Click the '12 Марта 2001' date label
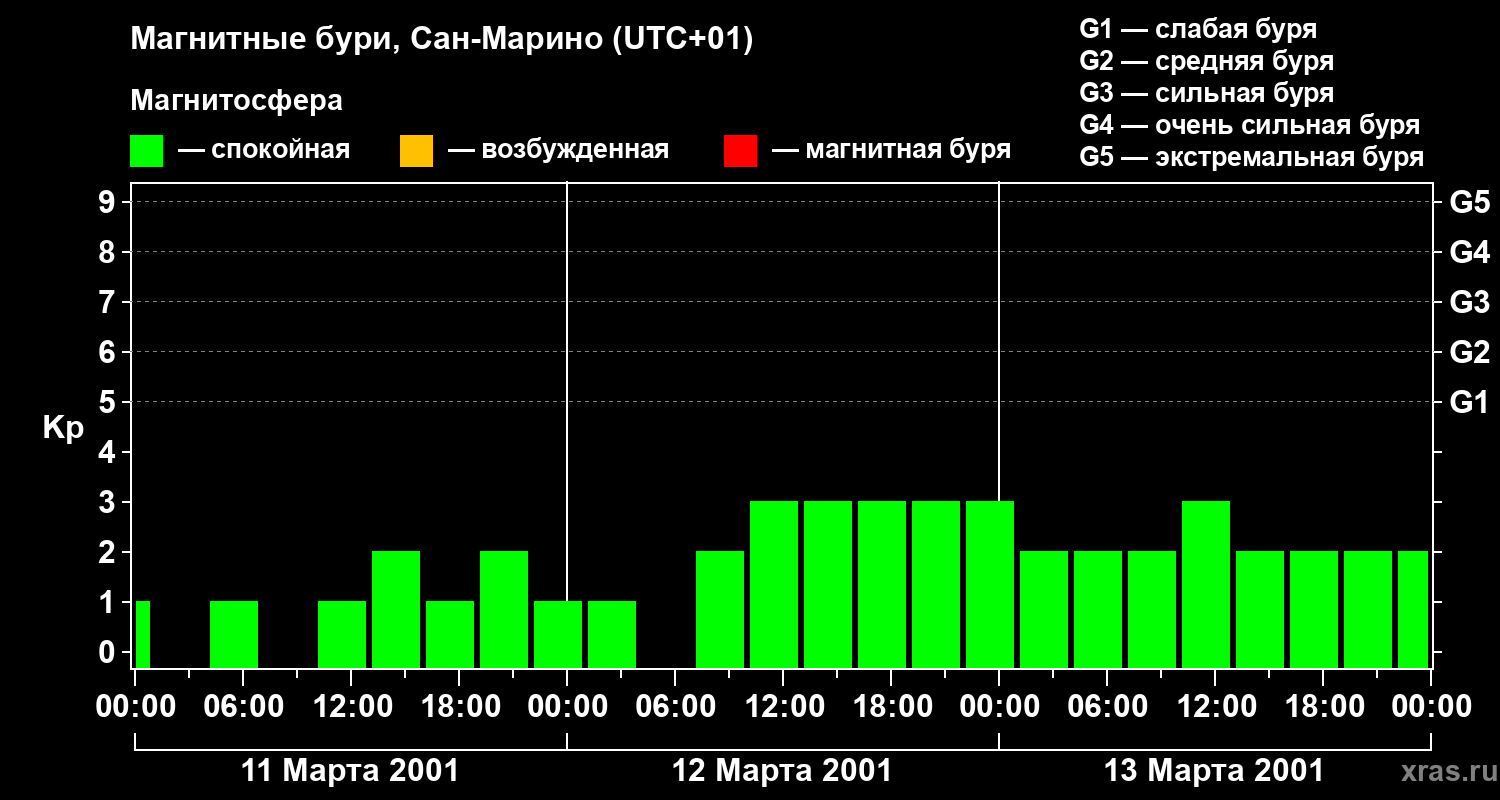Screen dimensions: 1500x800 pos(783,771)
